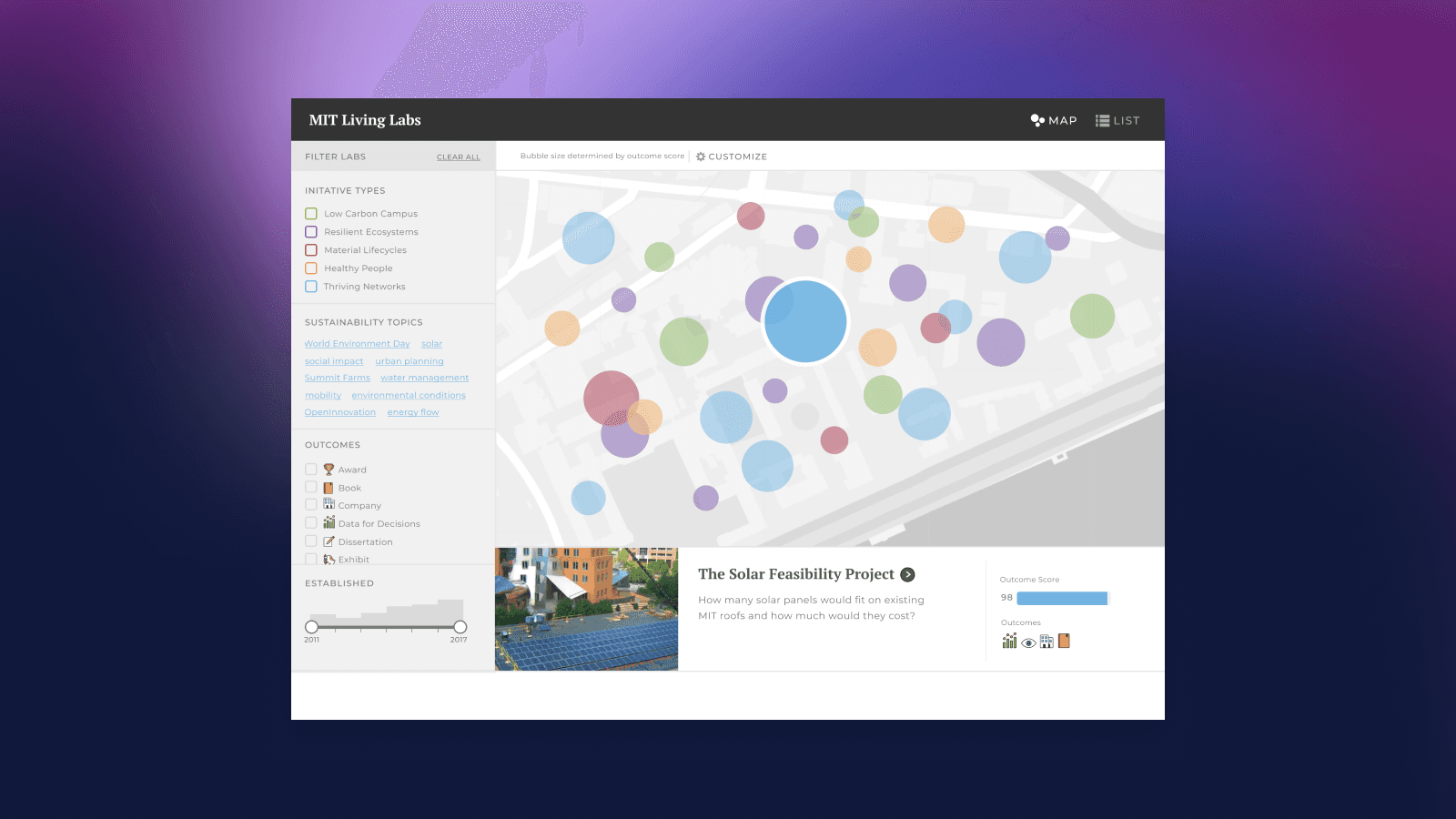Tick the Healthy People checkbox
The width and height of the screenshot is (1456, 819).
[x=311, y=268]
